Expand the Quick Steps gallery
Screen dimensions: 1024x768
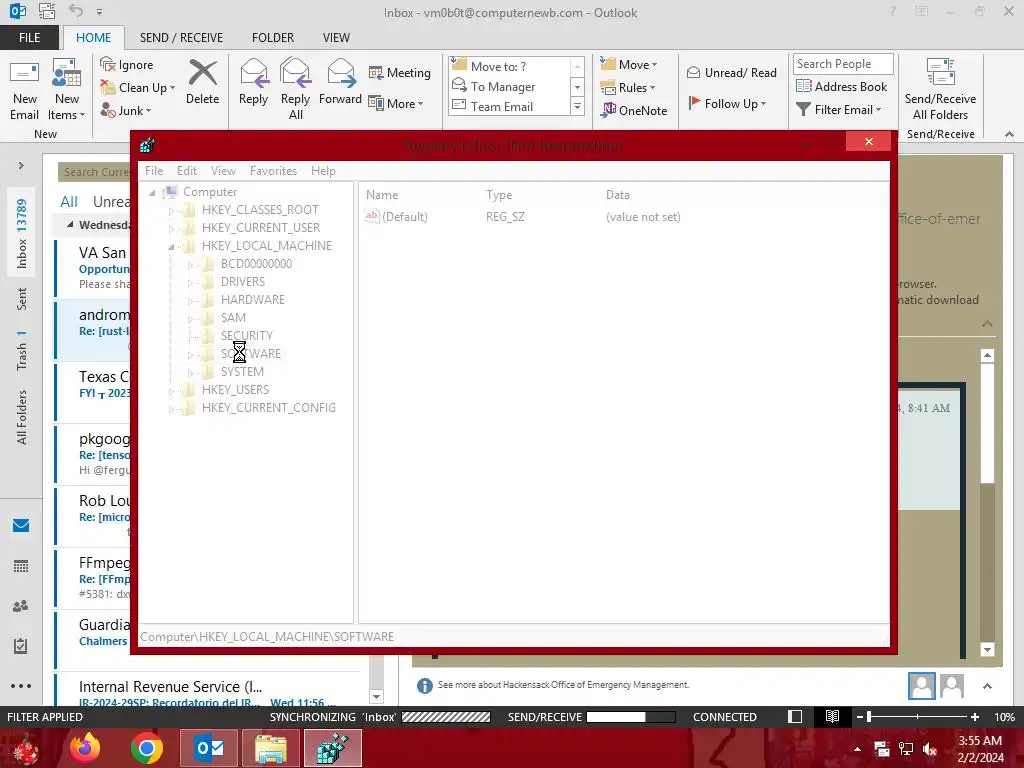[x=577, y=107]
